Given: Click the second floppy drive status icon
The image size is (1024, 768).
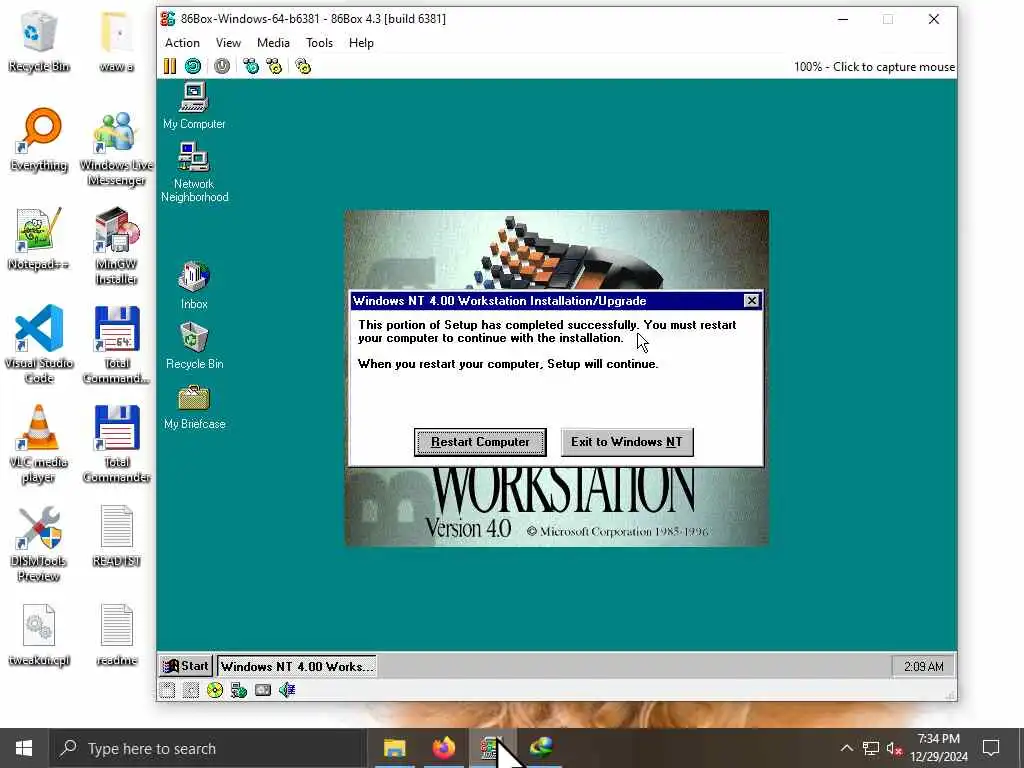Looking at the screenshot, I should point(191,690).
